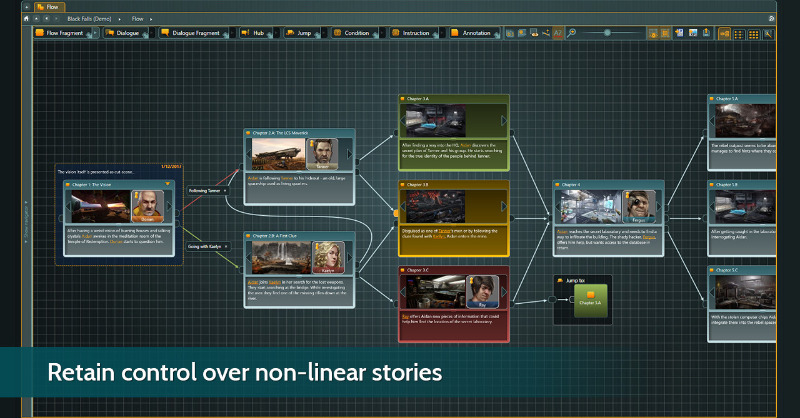
Task: Click the pin icon at breadcrumb bar right
Action: click(x=771, y=18)
